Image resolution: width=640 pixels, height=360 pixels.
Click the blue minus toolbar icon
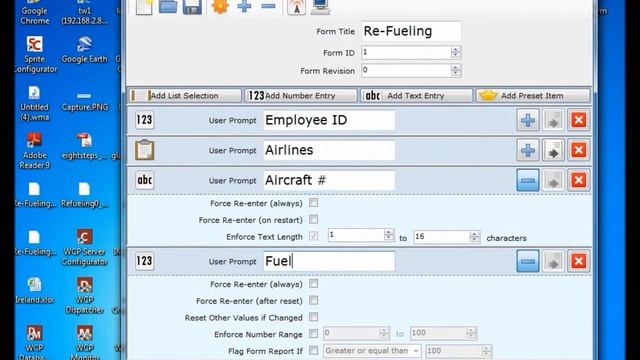(x=269, y=6)
